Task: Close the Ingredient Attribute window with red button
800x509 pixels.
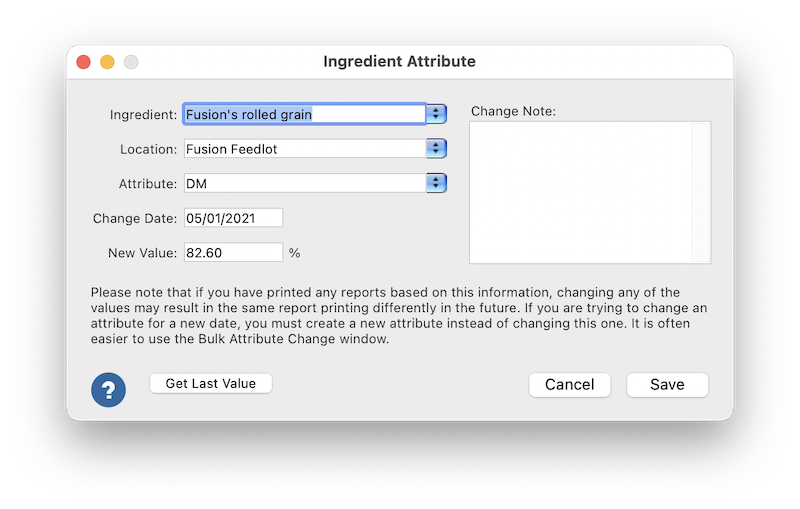Action: (84, 62)
